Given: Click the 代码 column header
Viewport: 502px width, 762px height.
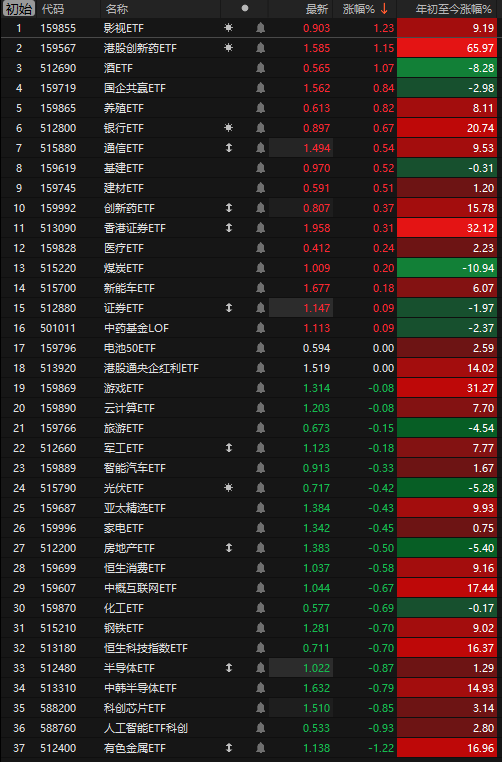Looking at the screenshot, I should pos(53,9).
